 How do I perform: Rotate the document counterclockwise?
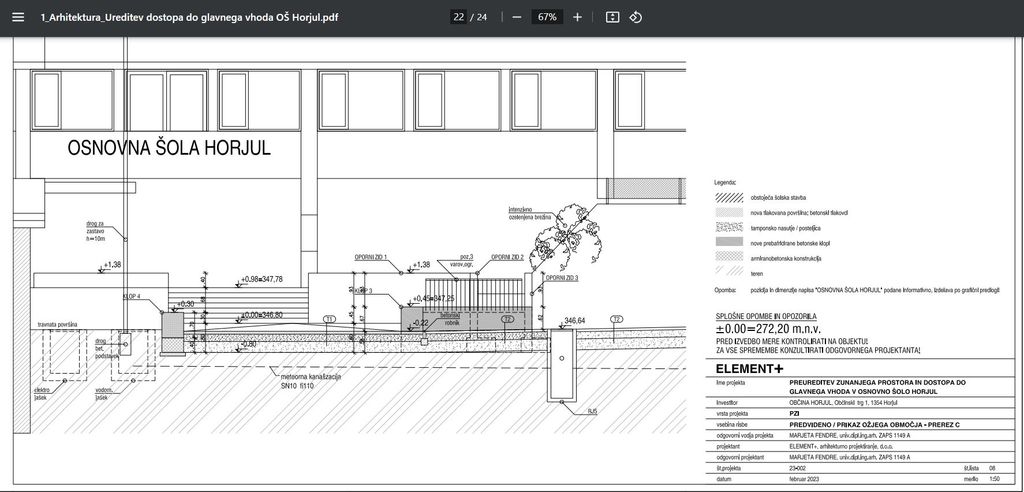coord(635,17)
